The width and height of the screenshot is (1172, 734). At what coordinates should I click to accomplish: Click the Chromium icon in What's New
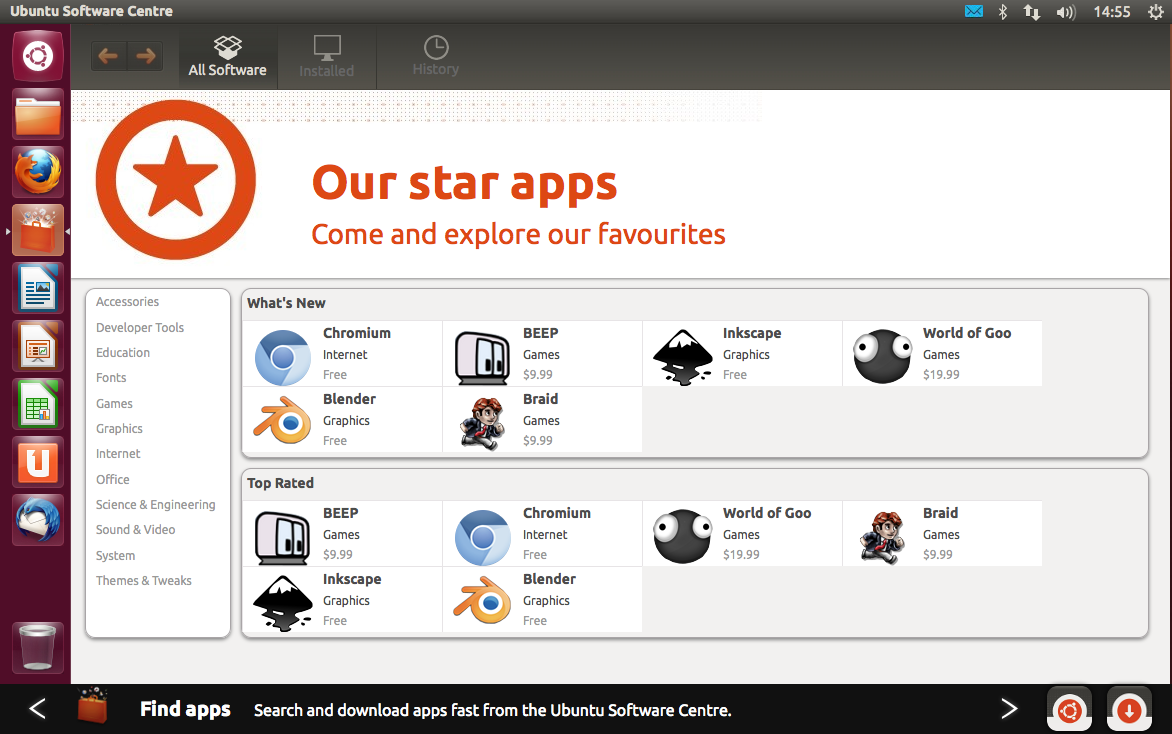(283, 357)
